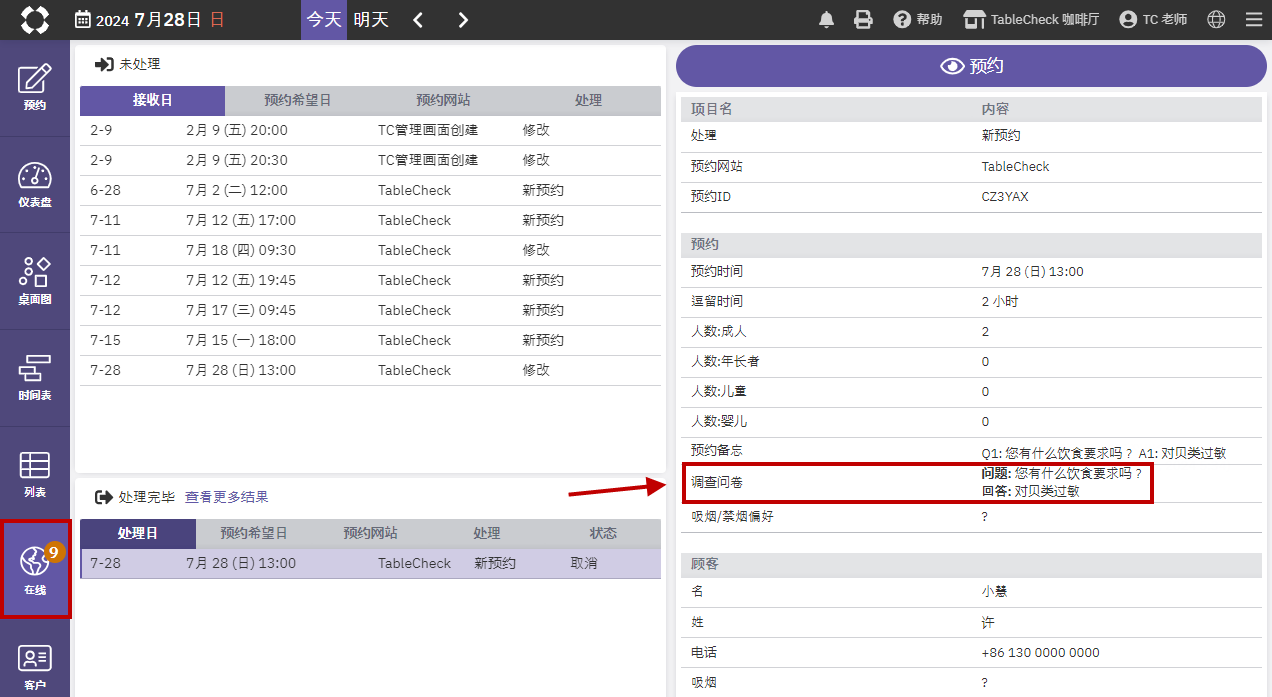This screenshot has width=1272, height=697.
Task: Open the hamburger main menu
Action: [1253, 20]
